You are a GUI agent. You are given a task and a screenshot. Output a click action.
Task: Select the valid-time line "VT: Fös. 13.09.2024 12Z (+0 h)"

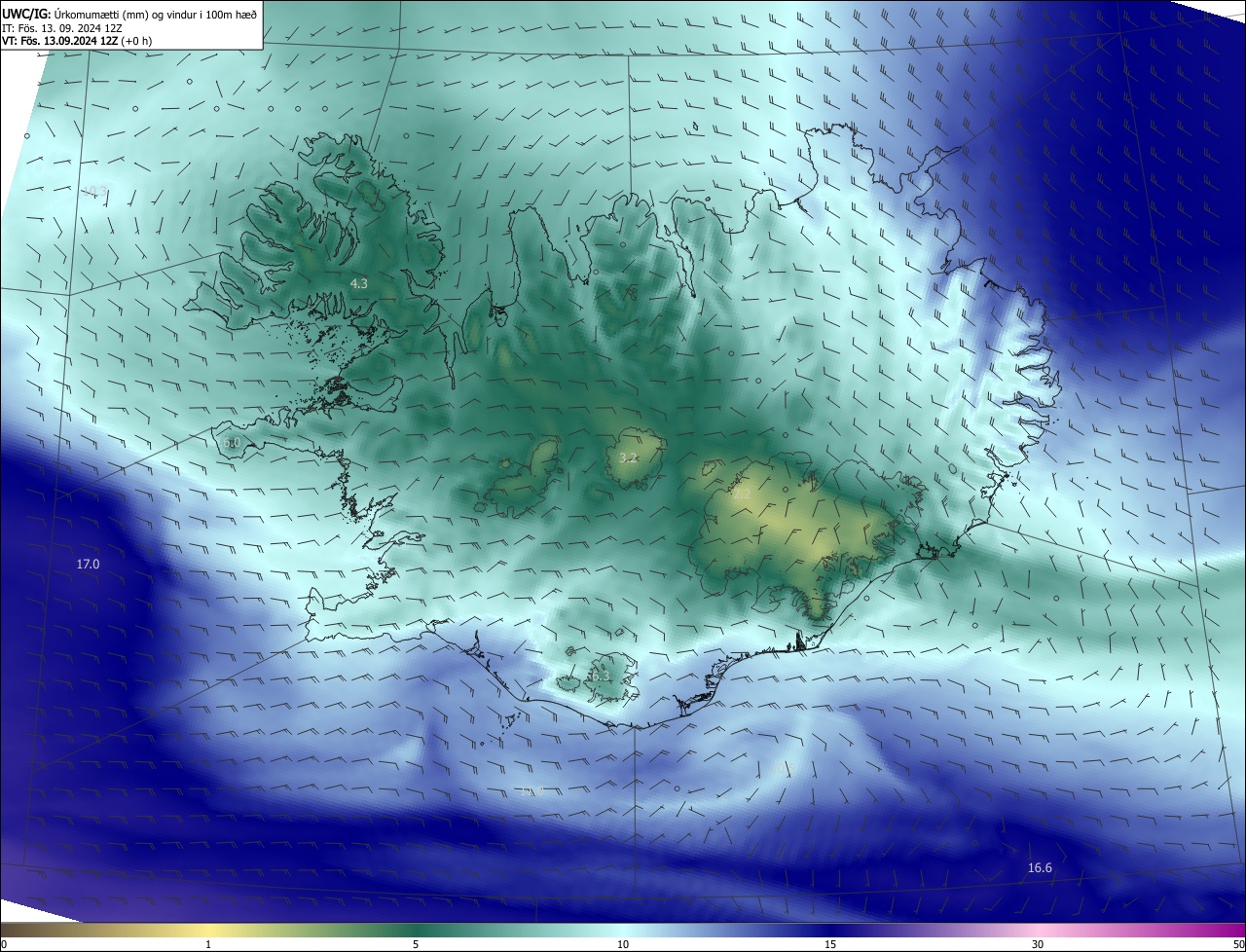[76, 41]
